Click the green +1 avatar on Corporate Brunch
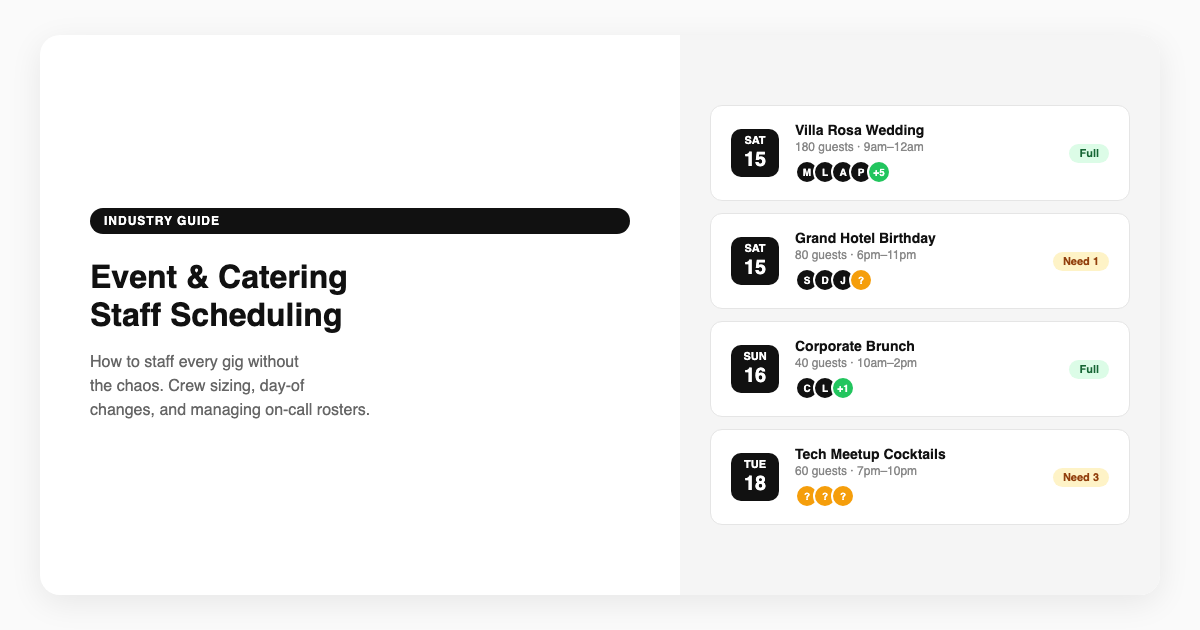 843,388
